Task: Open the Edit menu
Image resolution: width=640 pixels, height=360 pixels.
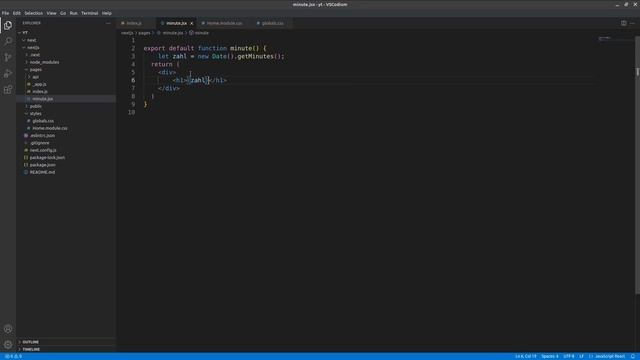Action: click(x=16, y=13)
